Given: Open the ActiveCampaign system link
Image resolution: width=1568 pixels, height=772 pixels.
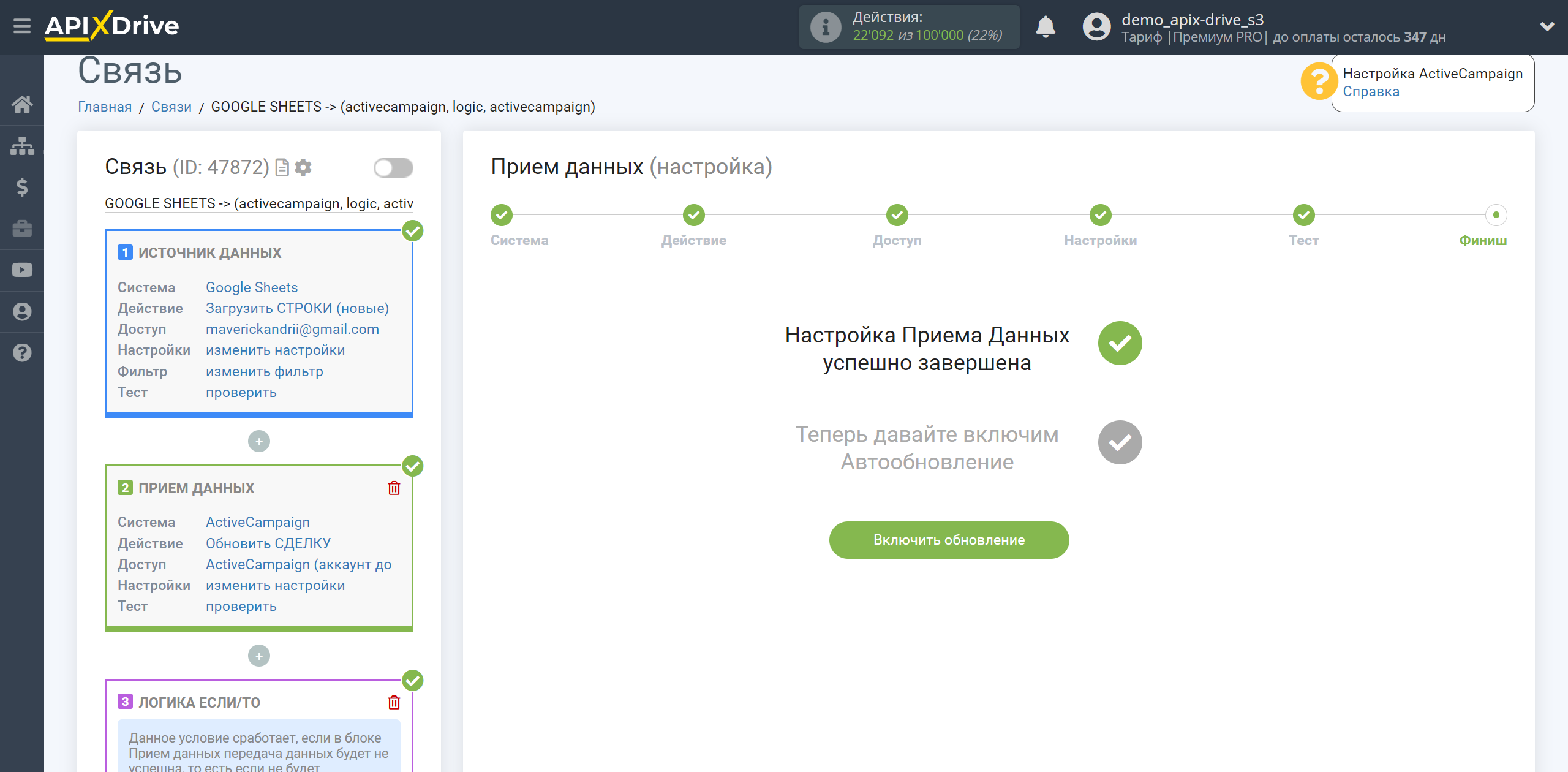Looking at the screenshot, I should (257, 522).
